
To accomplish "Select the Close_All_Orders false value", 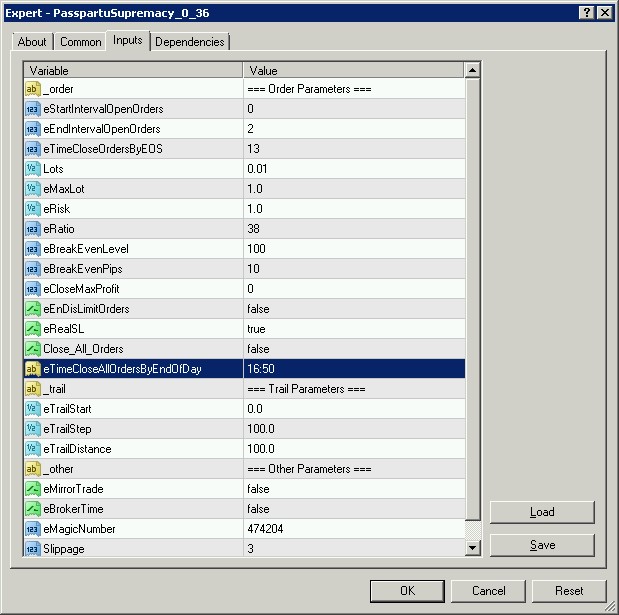I will [x=354, y=349].
